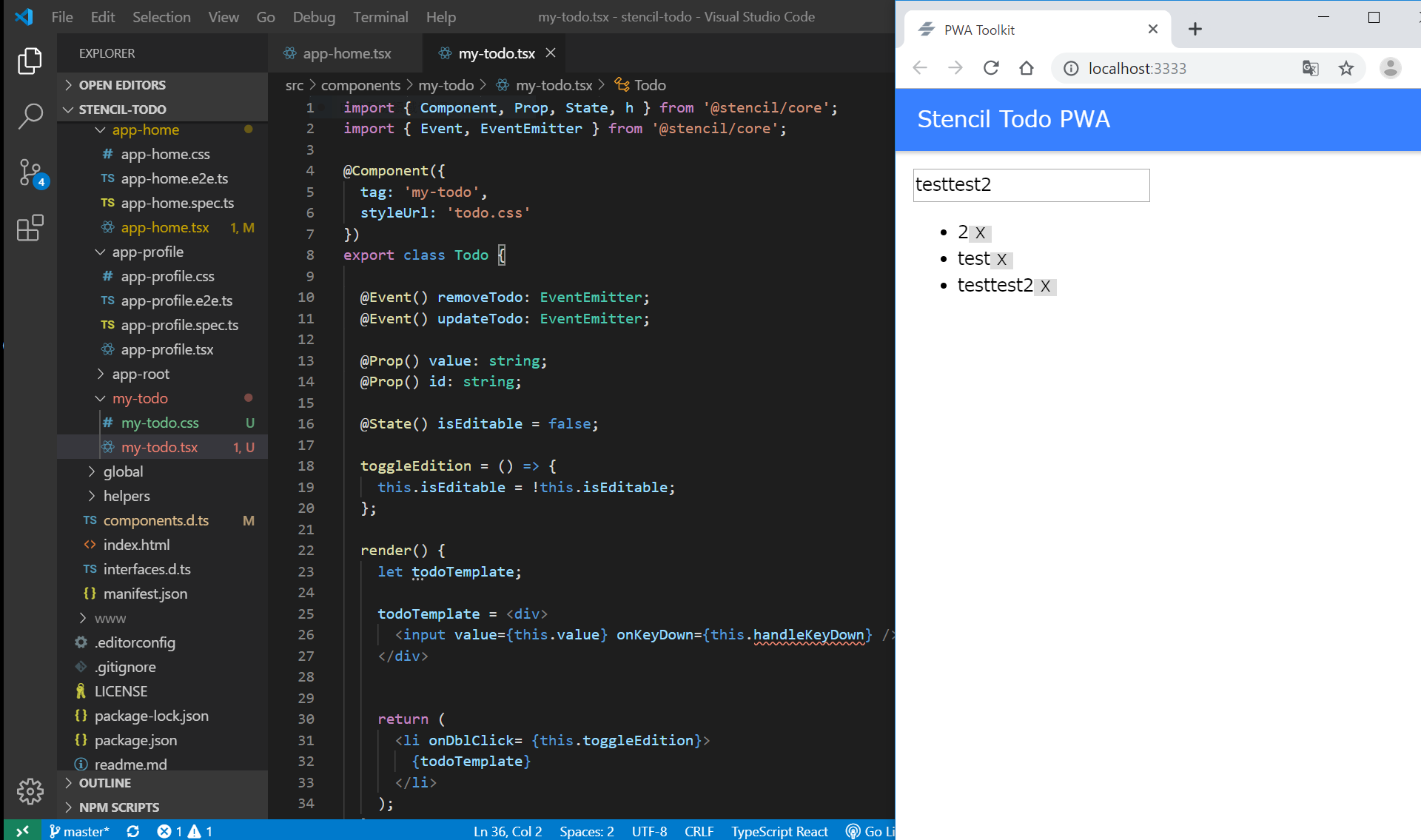Bookmark this page with star icon

(1346, 68)
